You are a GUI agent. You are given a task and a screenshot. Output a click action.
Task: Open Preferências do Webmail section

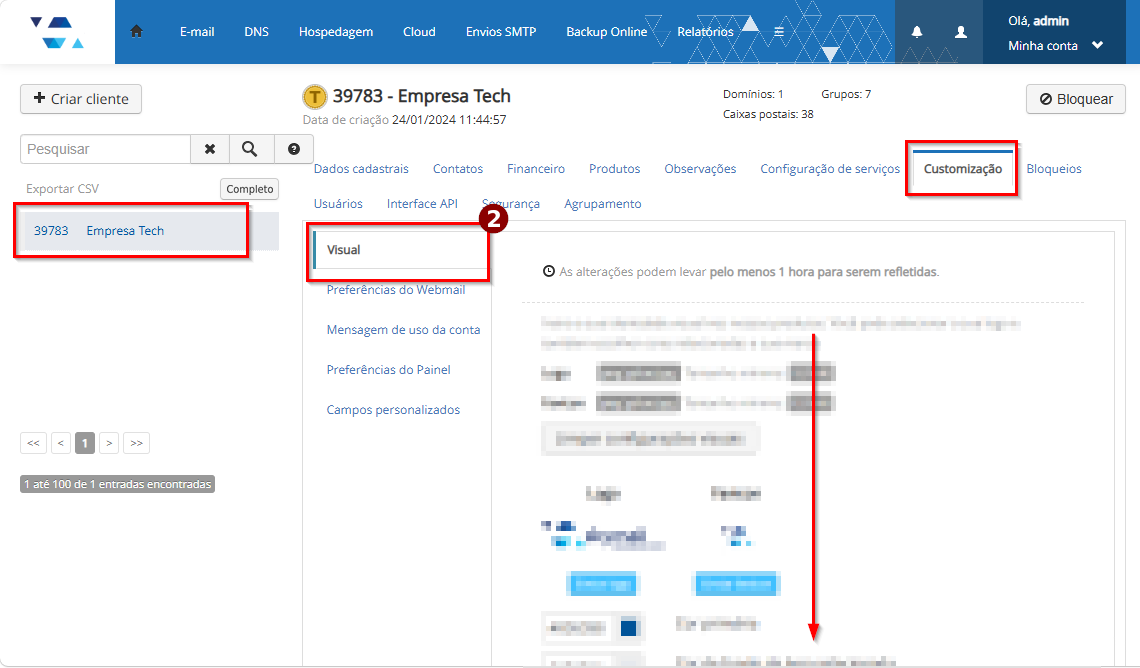click(x=396, y=289)
